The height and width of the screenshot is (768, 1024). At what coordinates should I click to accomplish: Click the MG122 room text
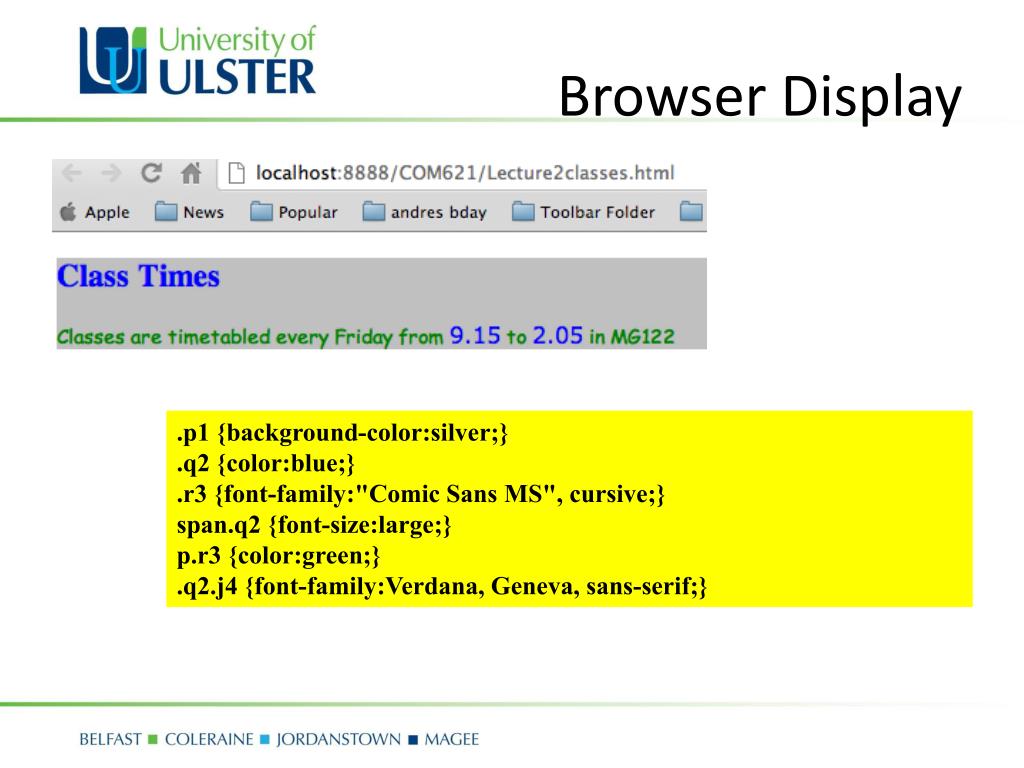[x=642, y=337]
